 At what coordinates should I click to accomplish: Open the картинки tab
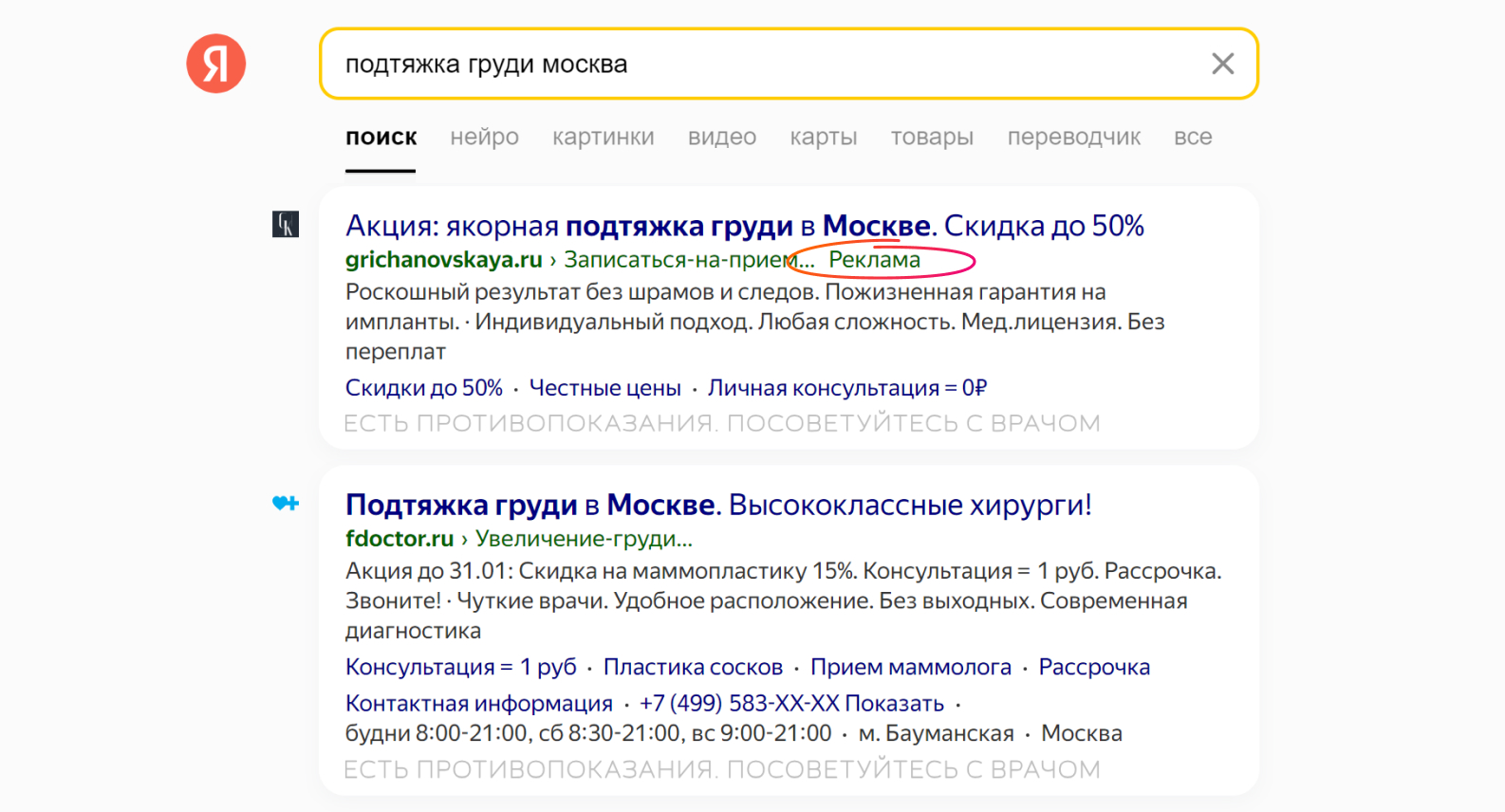(x=603, y=138)
